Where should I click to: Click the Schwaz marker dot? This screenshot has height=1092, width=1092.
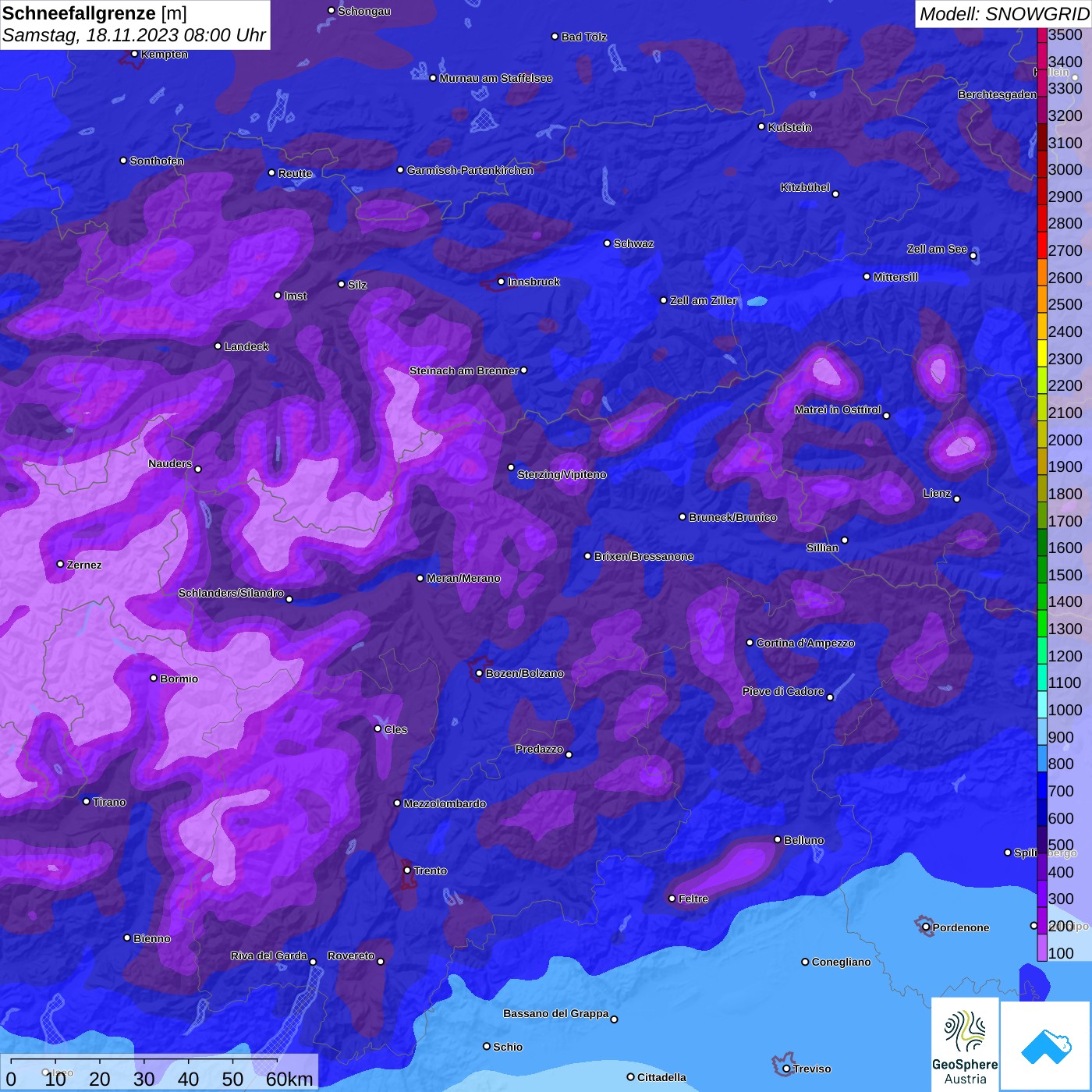click(x=608, y=243)
